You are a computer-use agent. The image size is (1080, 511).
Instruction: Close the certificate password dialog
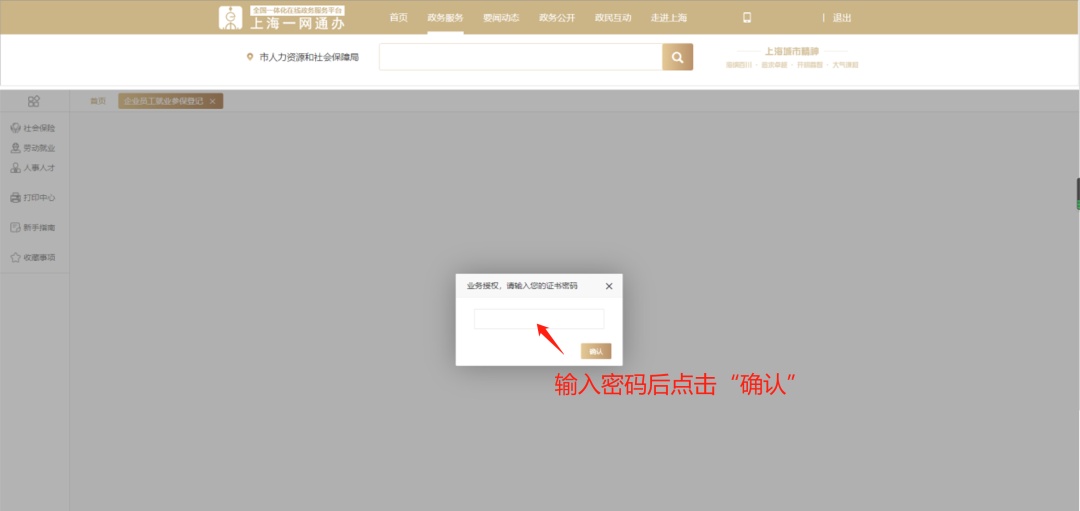pyautogui.click(x=609, y=286)
